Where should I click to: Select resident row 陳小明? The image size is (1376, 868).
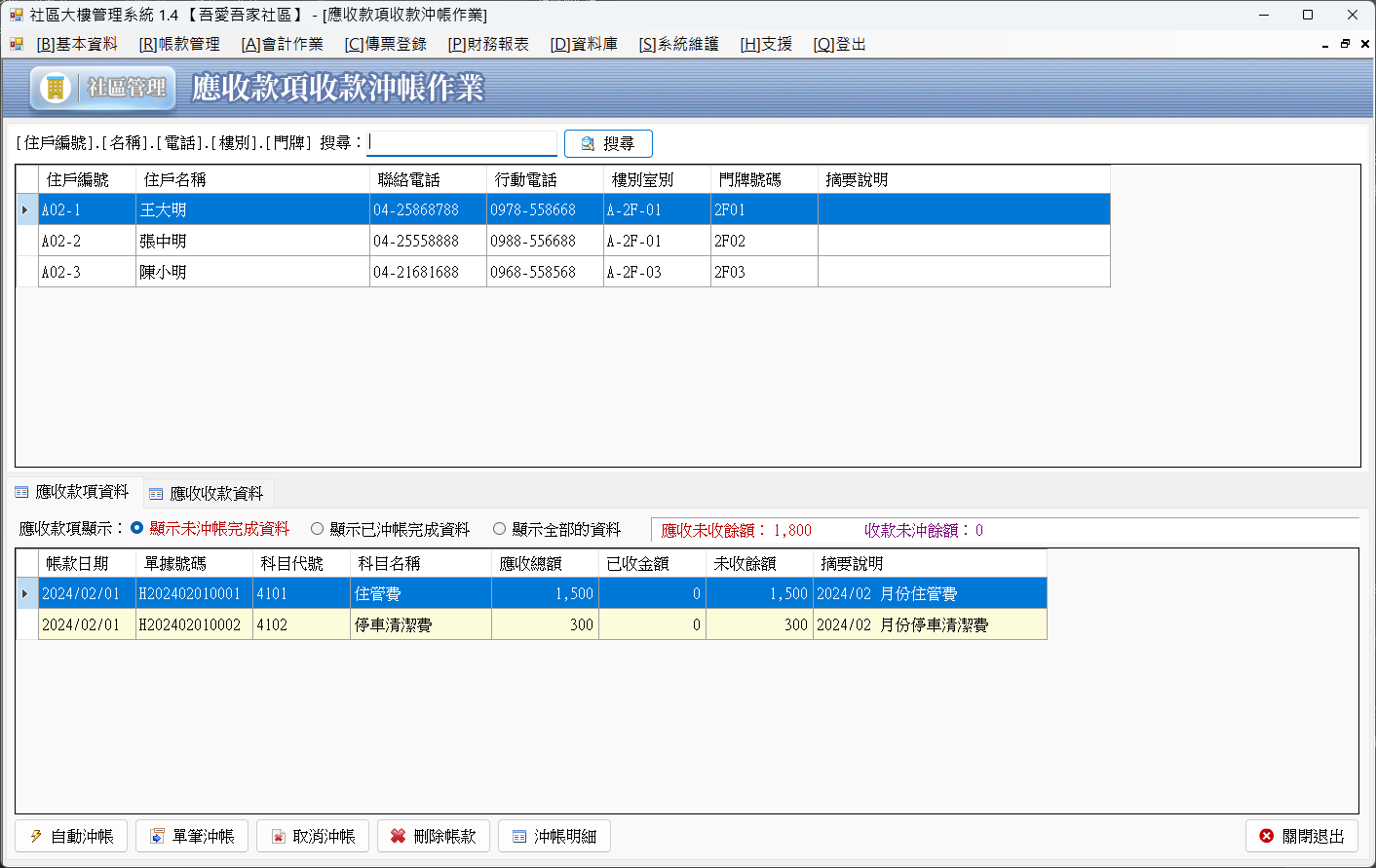[x=563, y=272]
